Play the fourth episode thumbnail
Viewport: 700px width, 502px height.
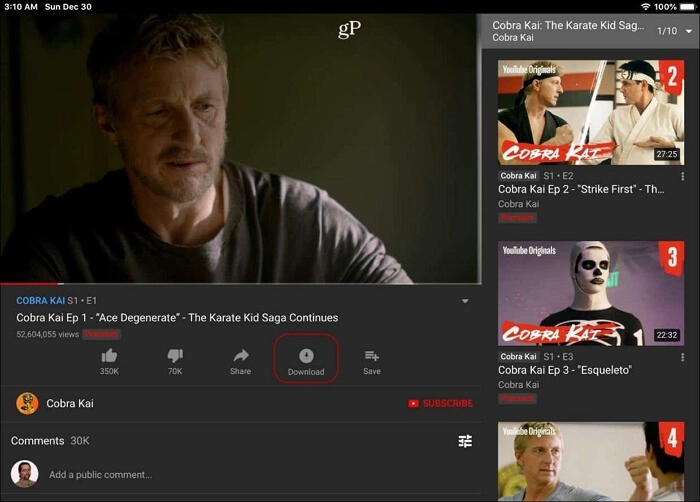(x=590, y=461)
